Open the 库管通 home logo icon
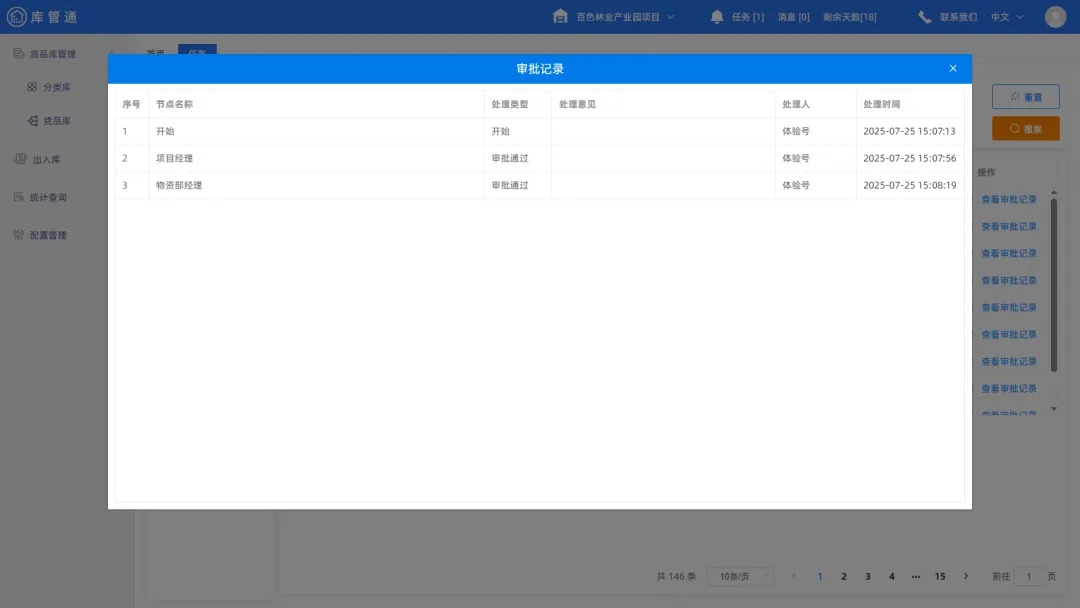 pyautogui.click(x=17, y=16)
